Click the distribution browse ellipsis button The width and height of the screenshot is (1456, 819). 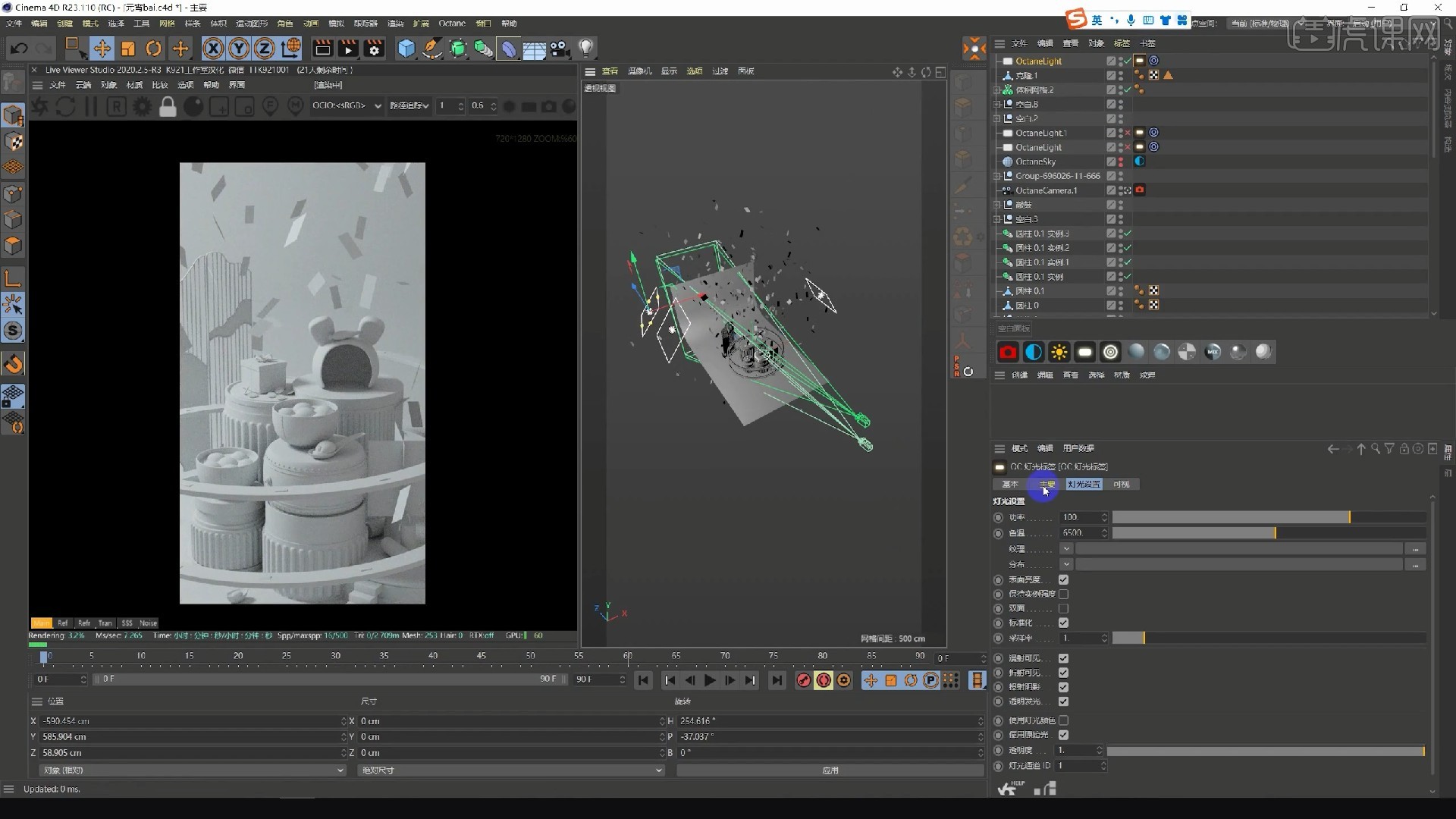[x=1415, y=564]
